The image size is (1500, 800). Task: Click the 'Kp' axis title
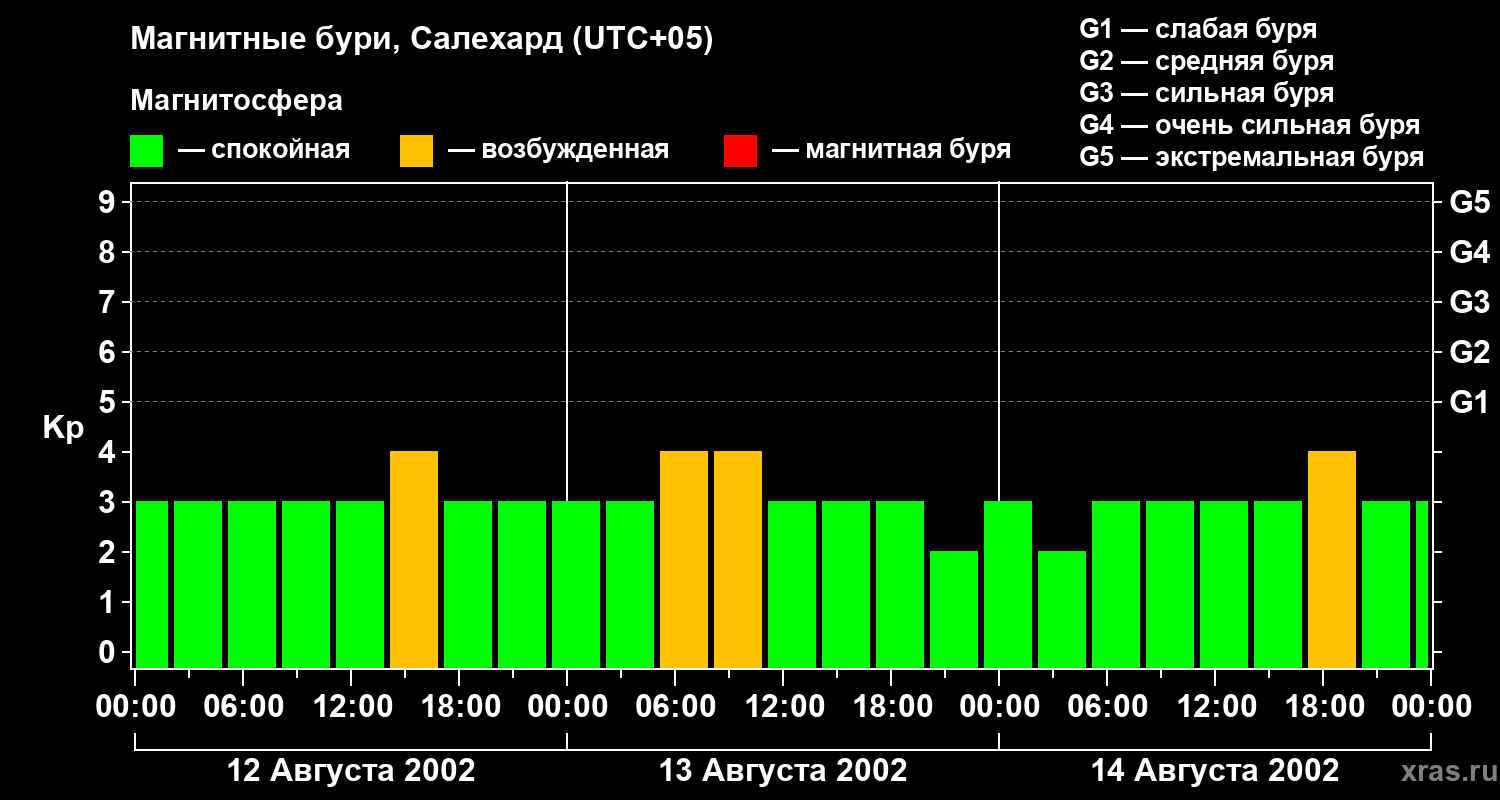(x=63, y=427)
